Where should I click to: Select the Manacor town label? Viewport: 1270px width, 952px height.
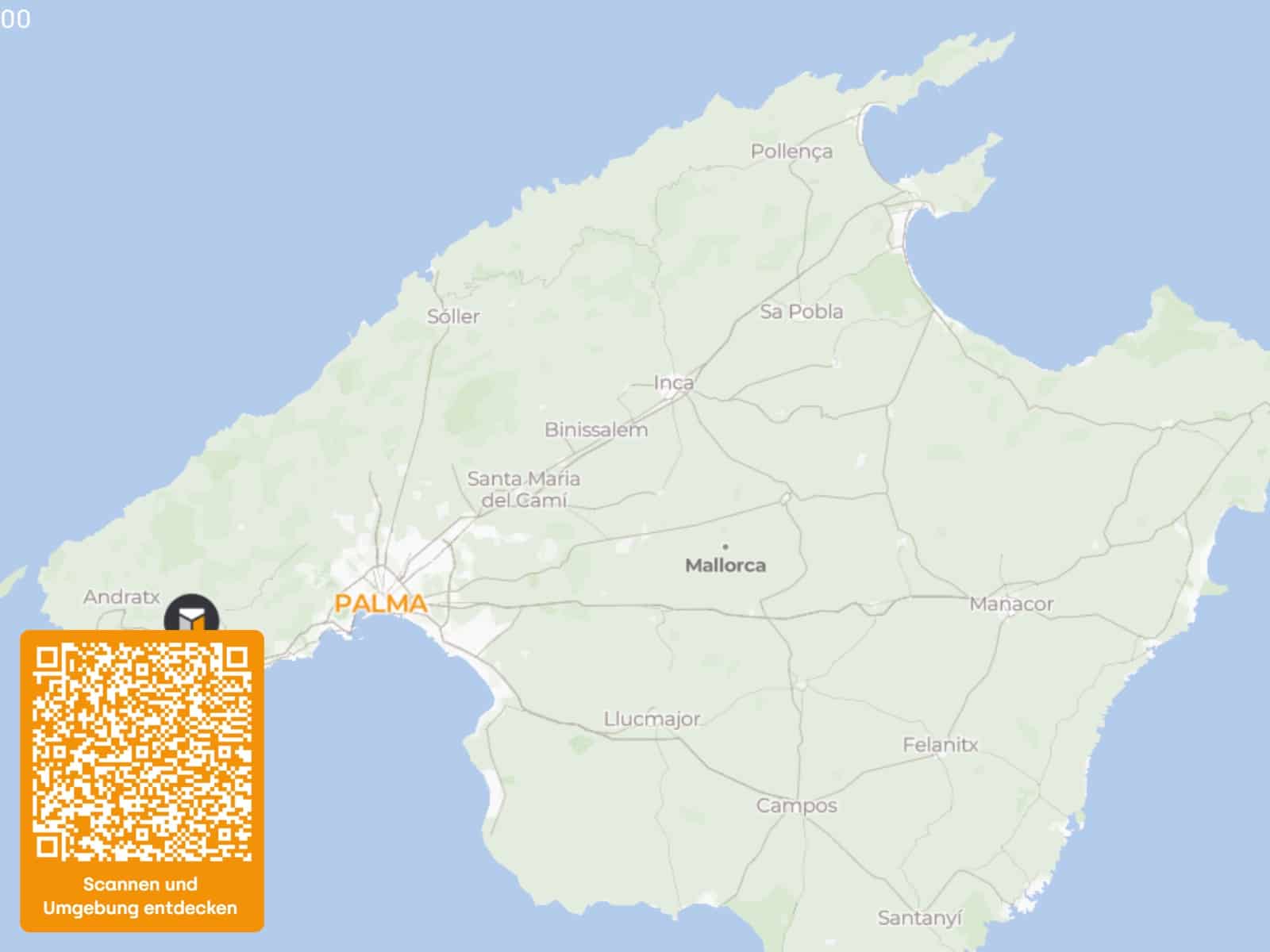[x=1011, y=605]
